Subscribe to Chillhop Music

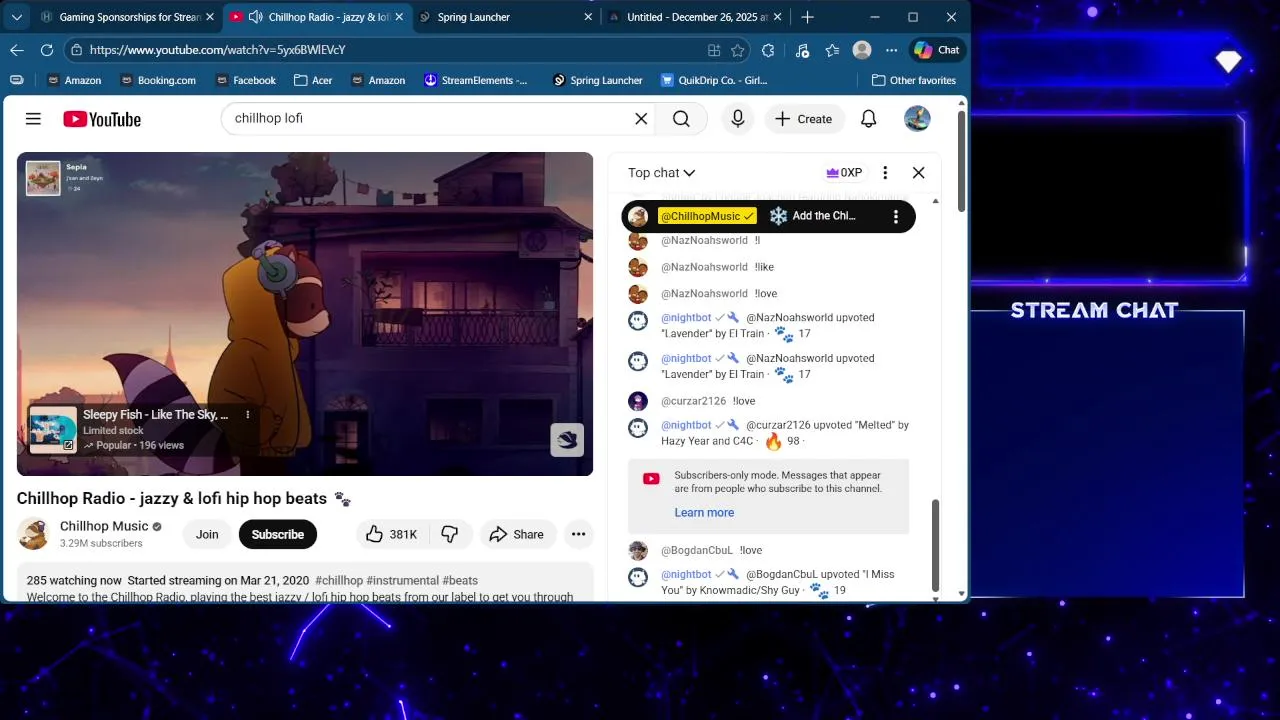point(278,534)
